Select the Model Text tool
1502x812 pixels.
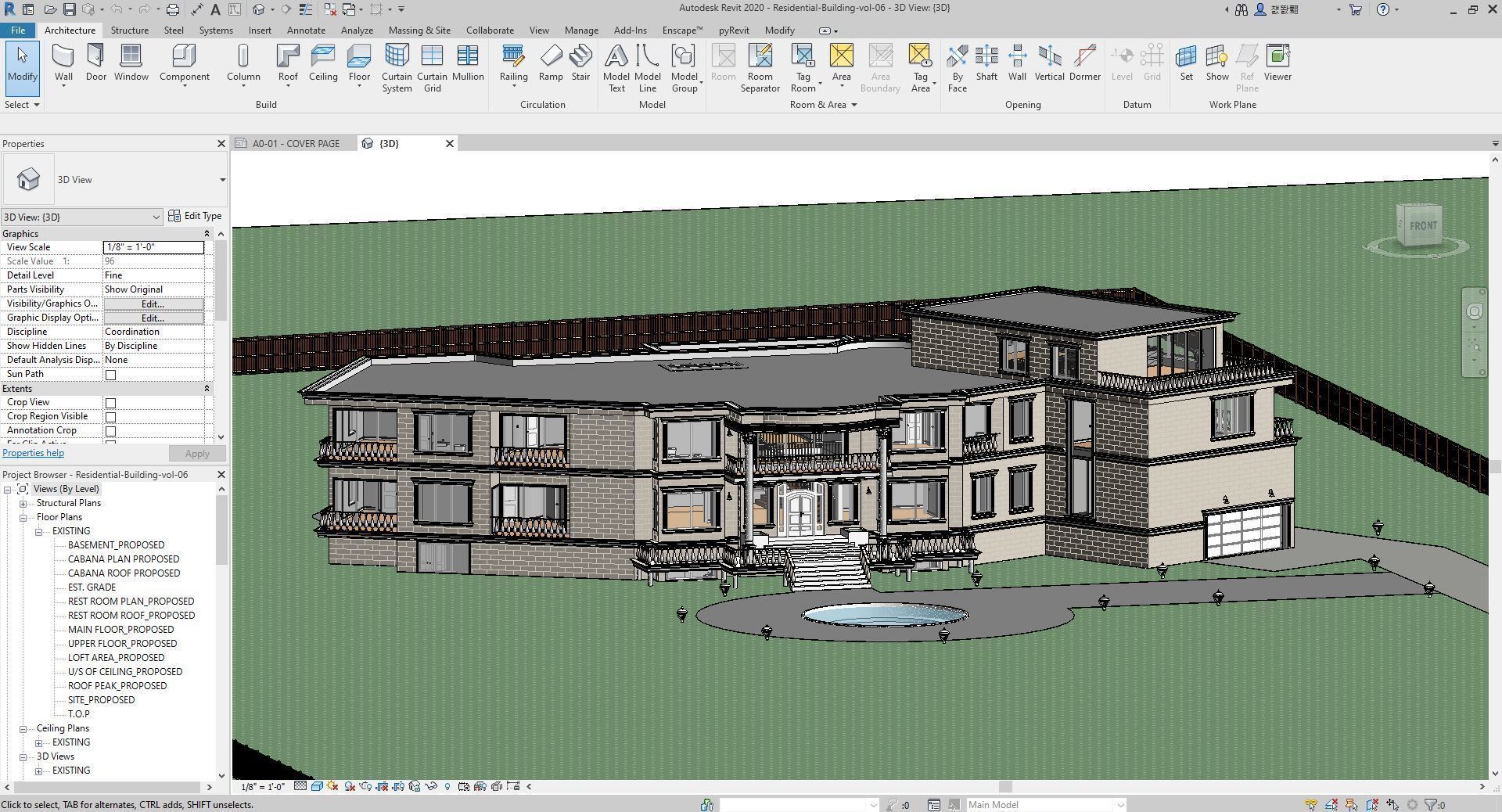(x=616, y=68)
